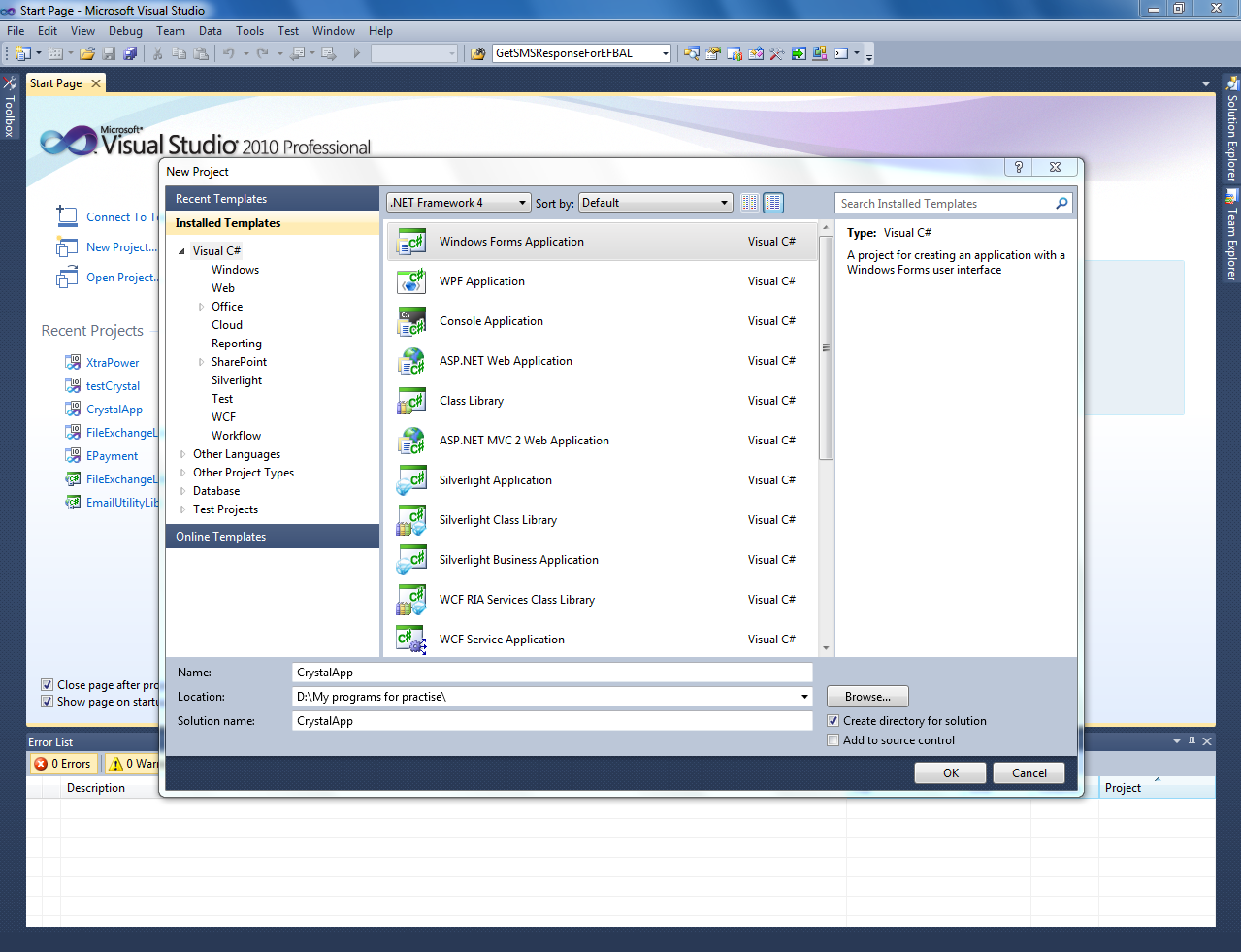Select the Workflow tree item
The width and height of the screenshot is (1241, 952).
[236, 436]
